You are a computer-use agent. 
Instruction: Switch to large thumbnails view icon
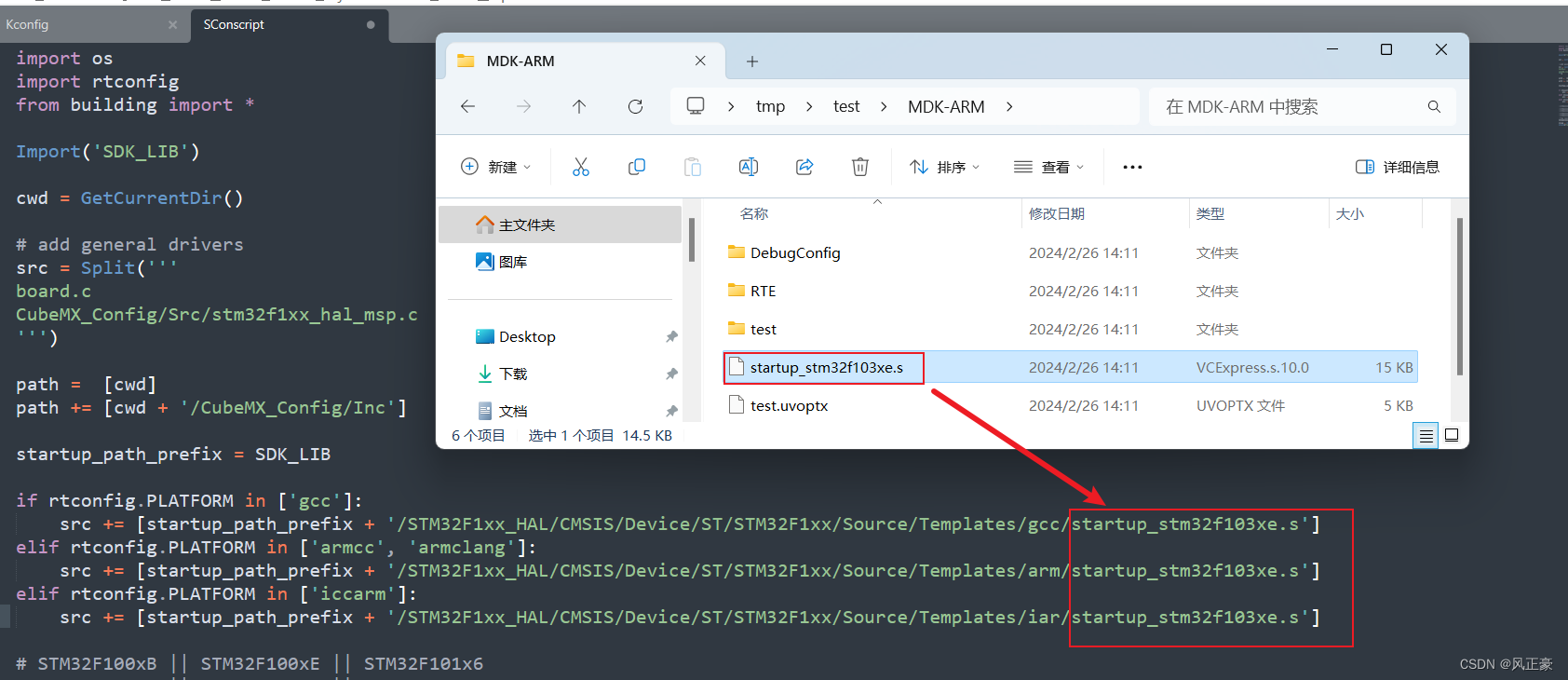click(1452, 435)
